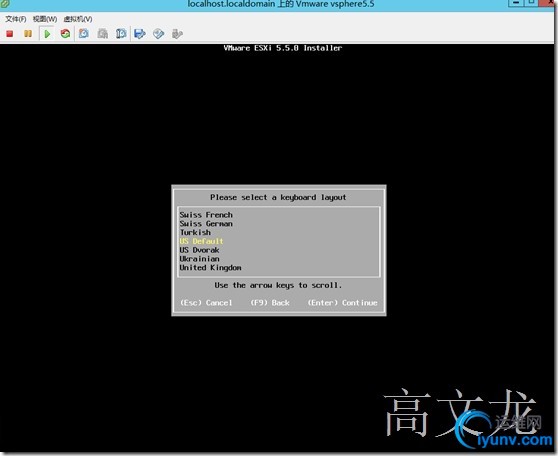Click the USB device connection icon
Image resolution: width=558 pixels, height=456 pixels.
click(177, 34)
